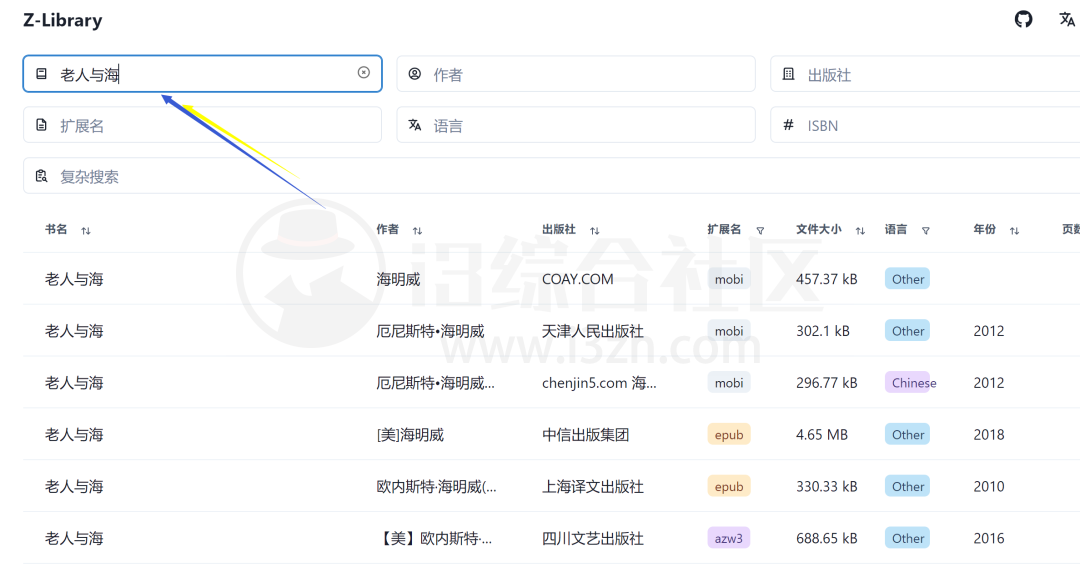The height and width of the screenshot is (572, 1080).
Task: Click the language translate icon in header
Action: pyautogui.click(x=1067, y=19)
